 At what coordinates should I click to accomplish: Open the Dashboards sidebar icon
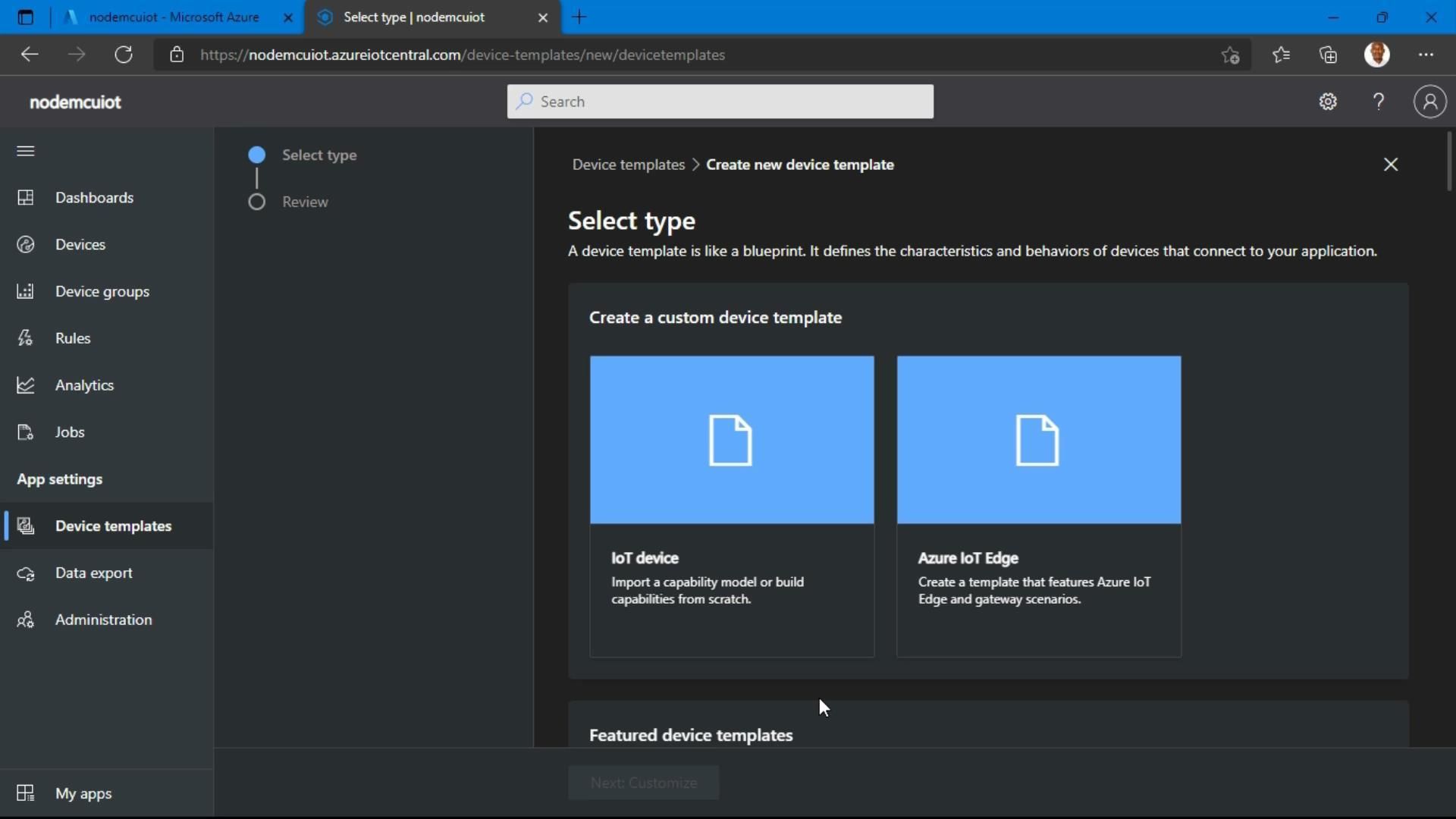click(25, 197)
